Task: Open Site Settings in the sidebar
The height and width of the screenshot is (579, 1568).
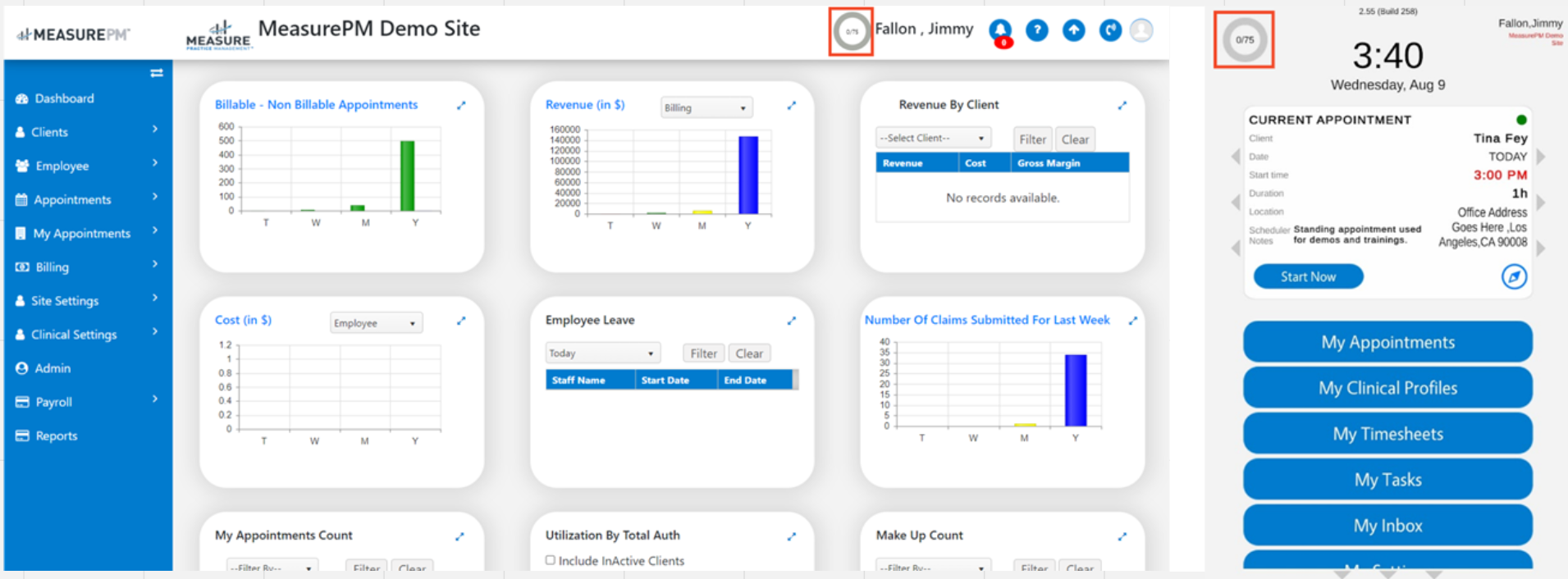Action: point(65,301)
